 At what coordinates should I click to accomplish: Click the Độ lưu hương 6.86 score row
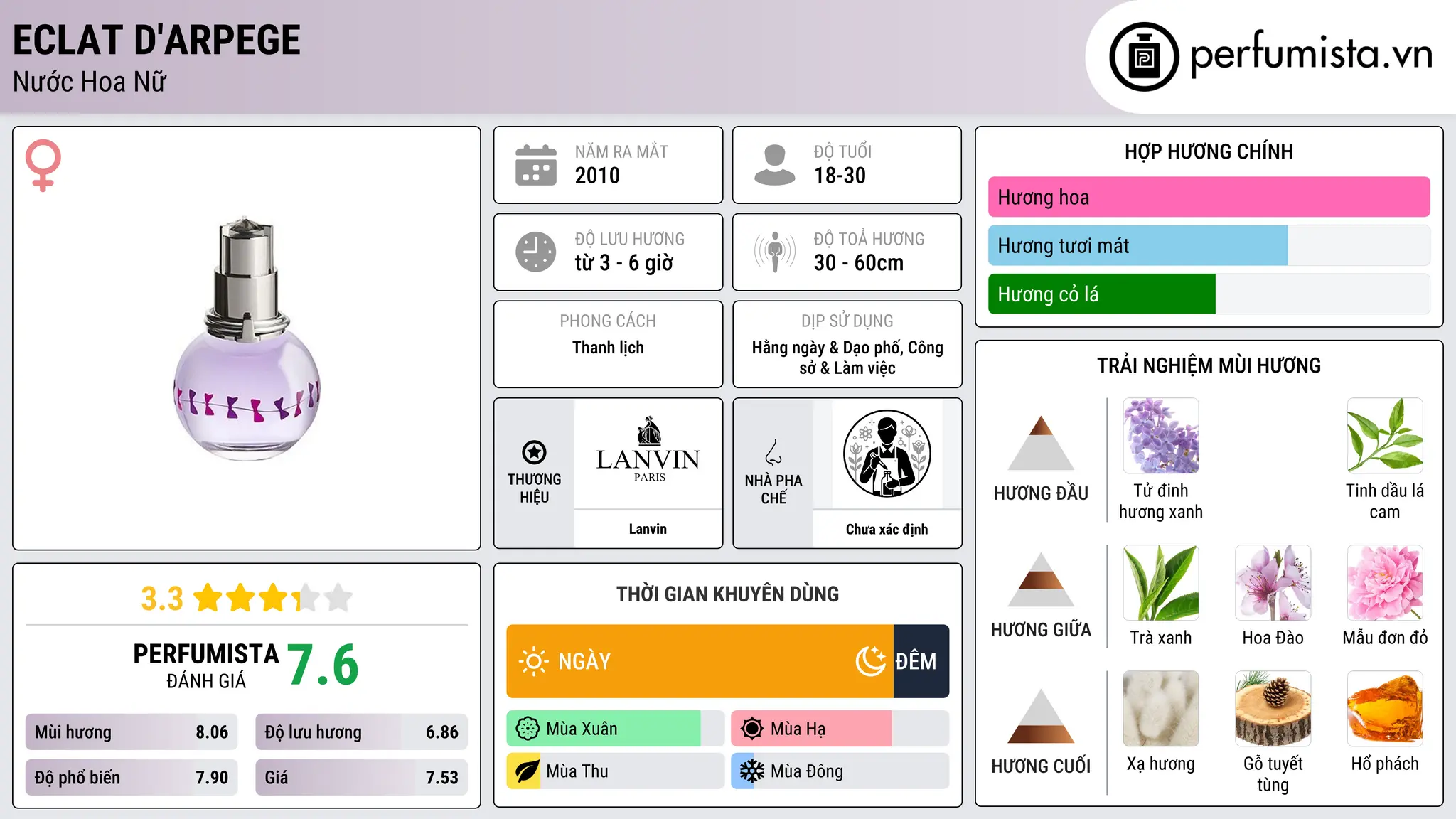click(x=361, y=732)
